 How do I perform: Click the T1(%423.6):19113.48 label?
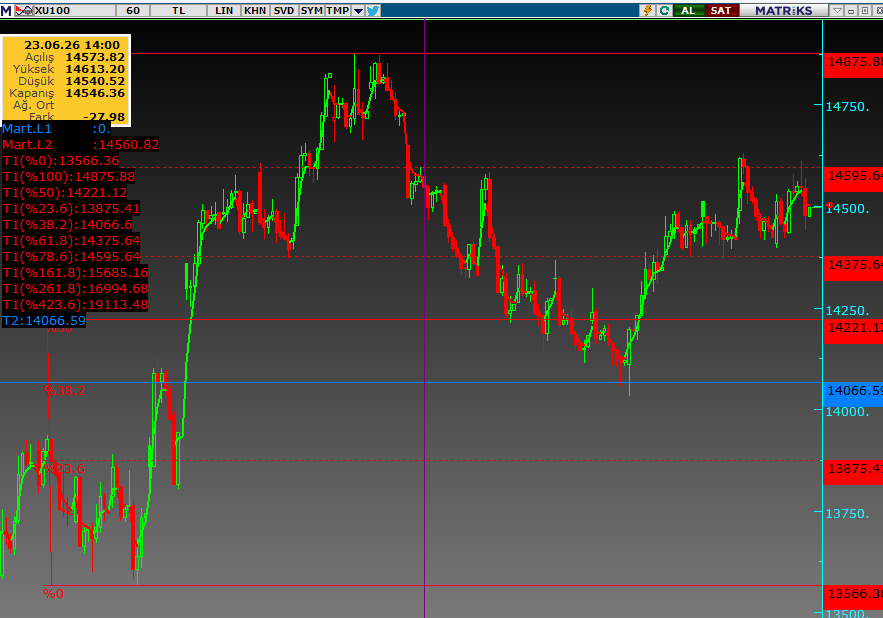[x=75, y=305]
